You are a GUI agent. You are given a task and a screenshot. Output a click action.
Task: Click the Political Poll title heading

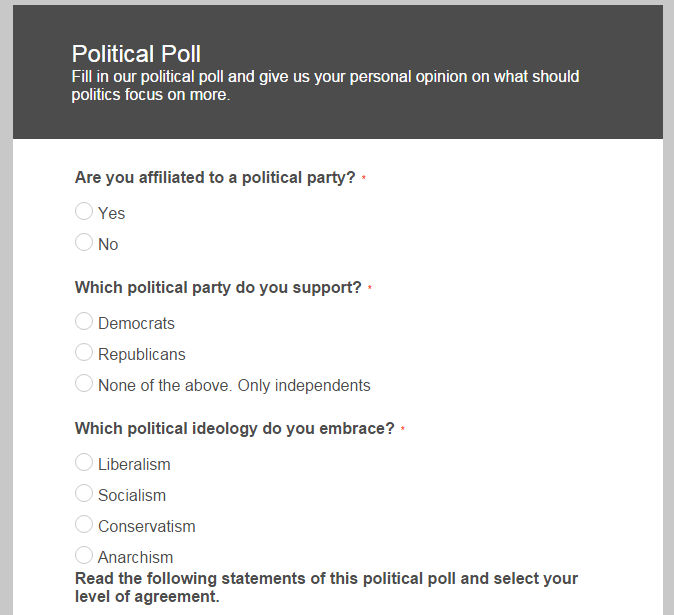136,54
